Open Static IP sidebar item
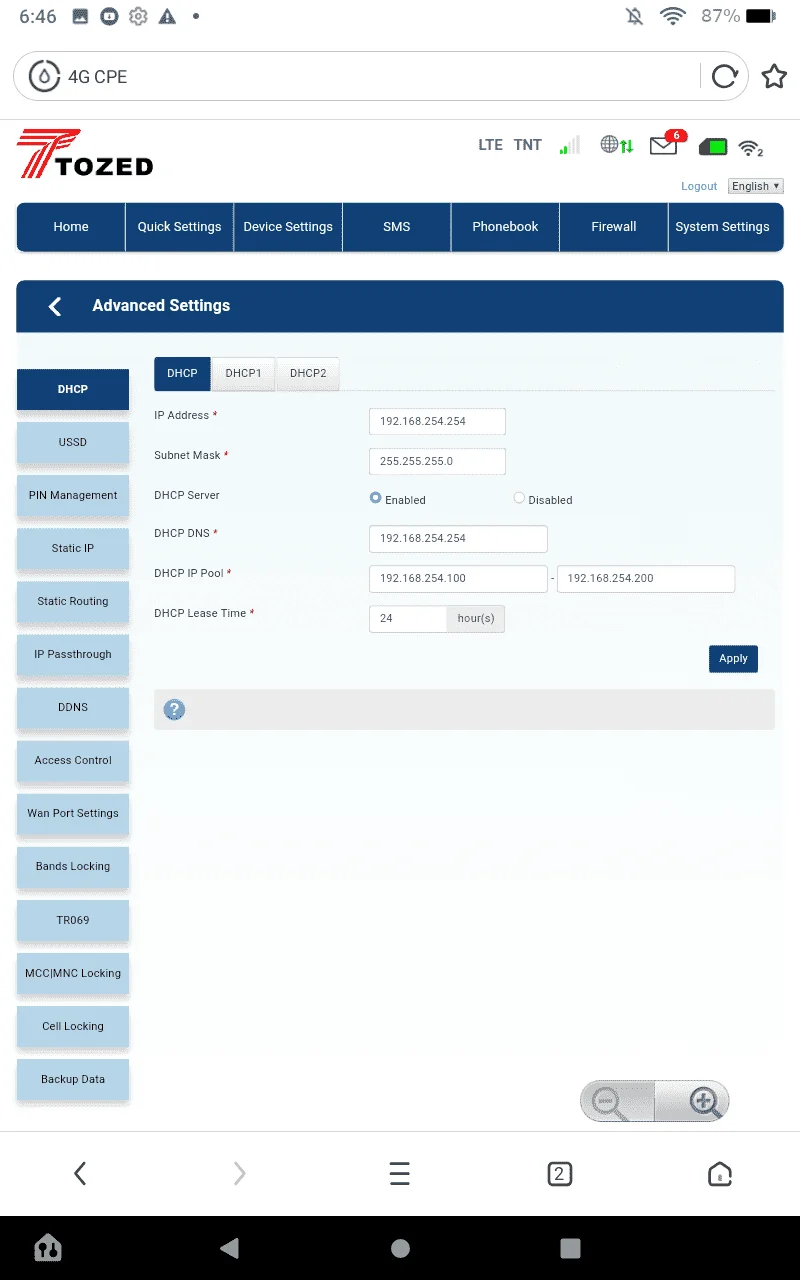 pyautogui.click(x=73, y=548)
